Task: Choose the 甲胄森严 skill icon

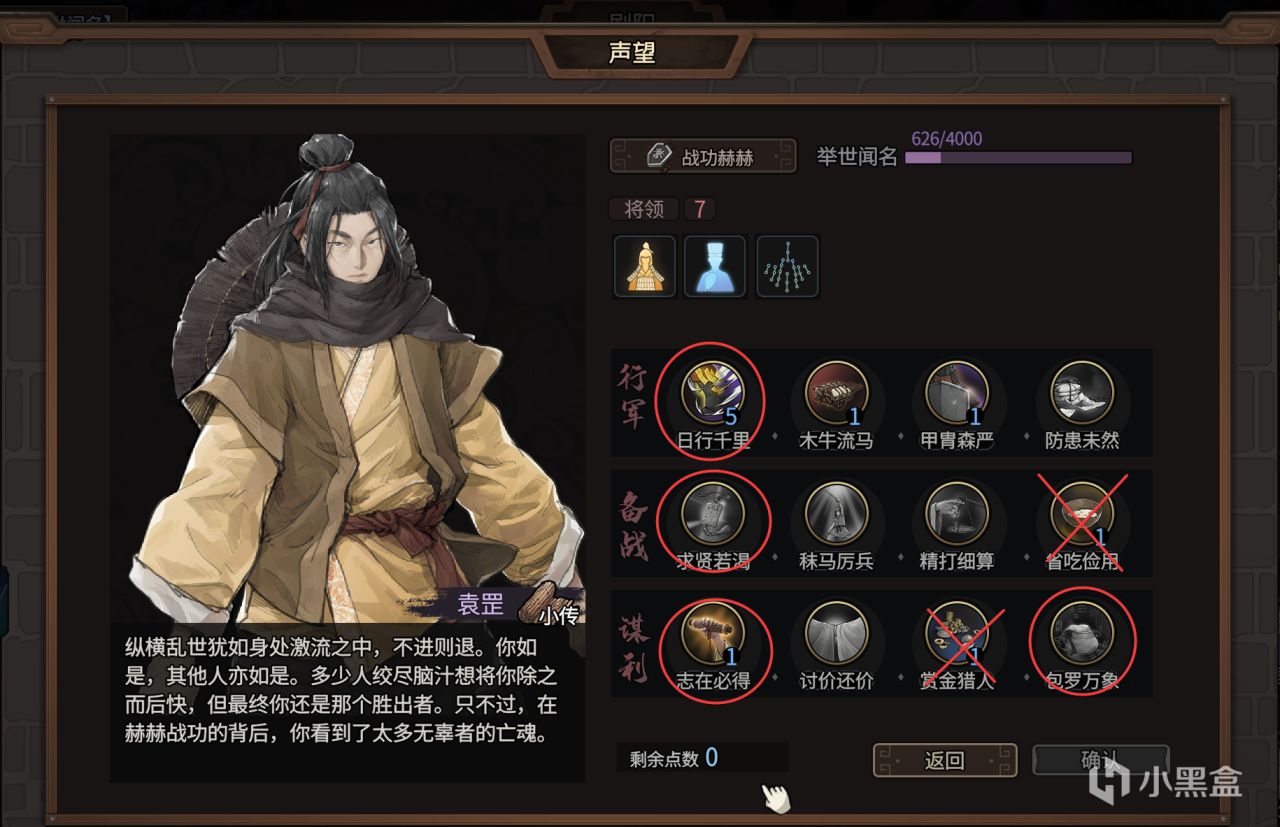Action: pyautogui.click(x=957, y=394)
